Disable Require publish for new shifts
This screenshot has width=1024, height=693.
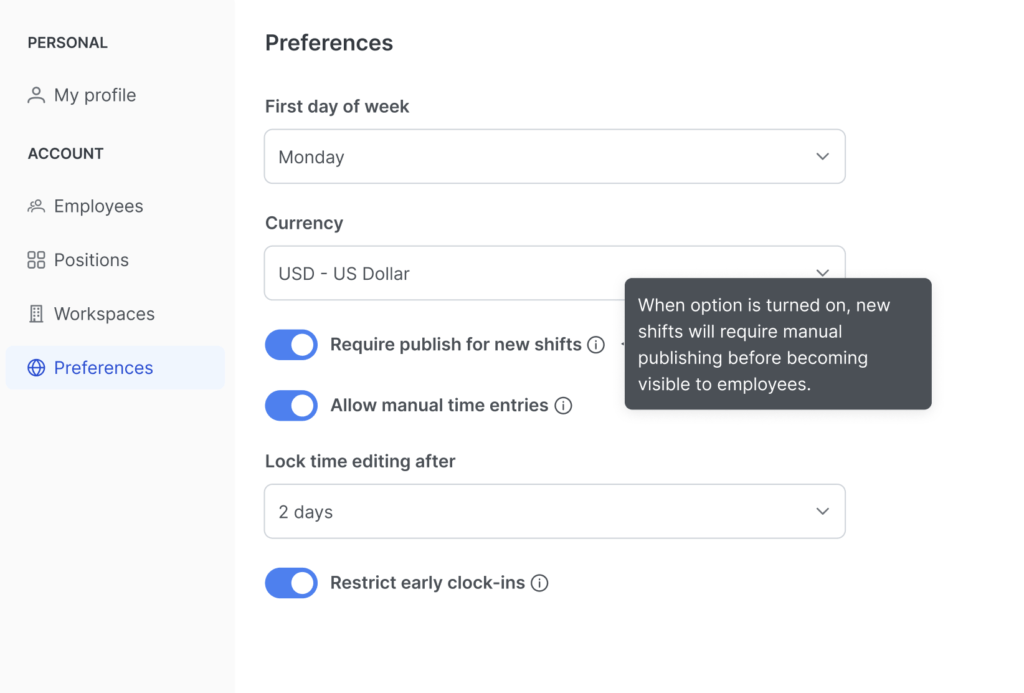point(291,344)
